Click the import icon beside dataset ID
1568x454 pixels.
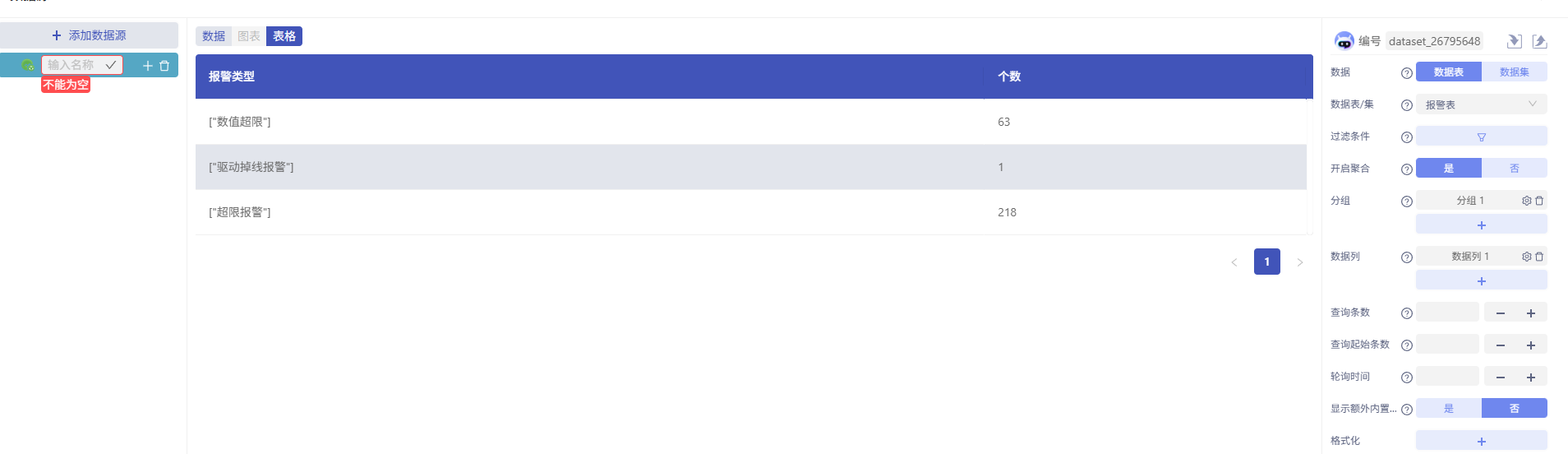click(x=1514, y=41)
